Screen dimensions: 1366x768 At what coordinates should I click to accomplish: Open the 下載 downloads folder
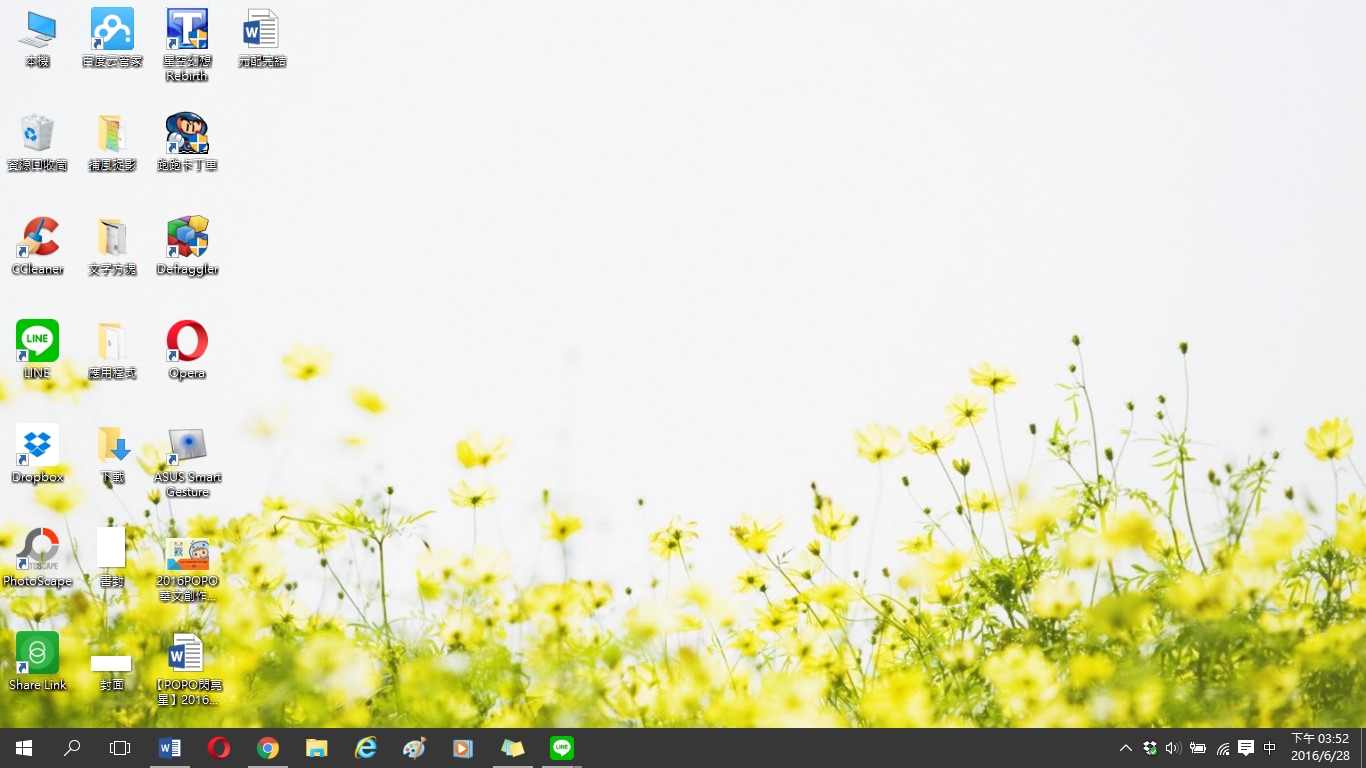coord(112,454)
